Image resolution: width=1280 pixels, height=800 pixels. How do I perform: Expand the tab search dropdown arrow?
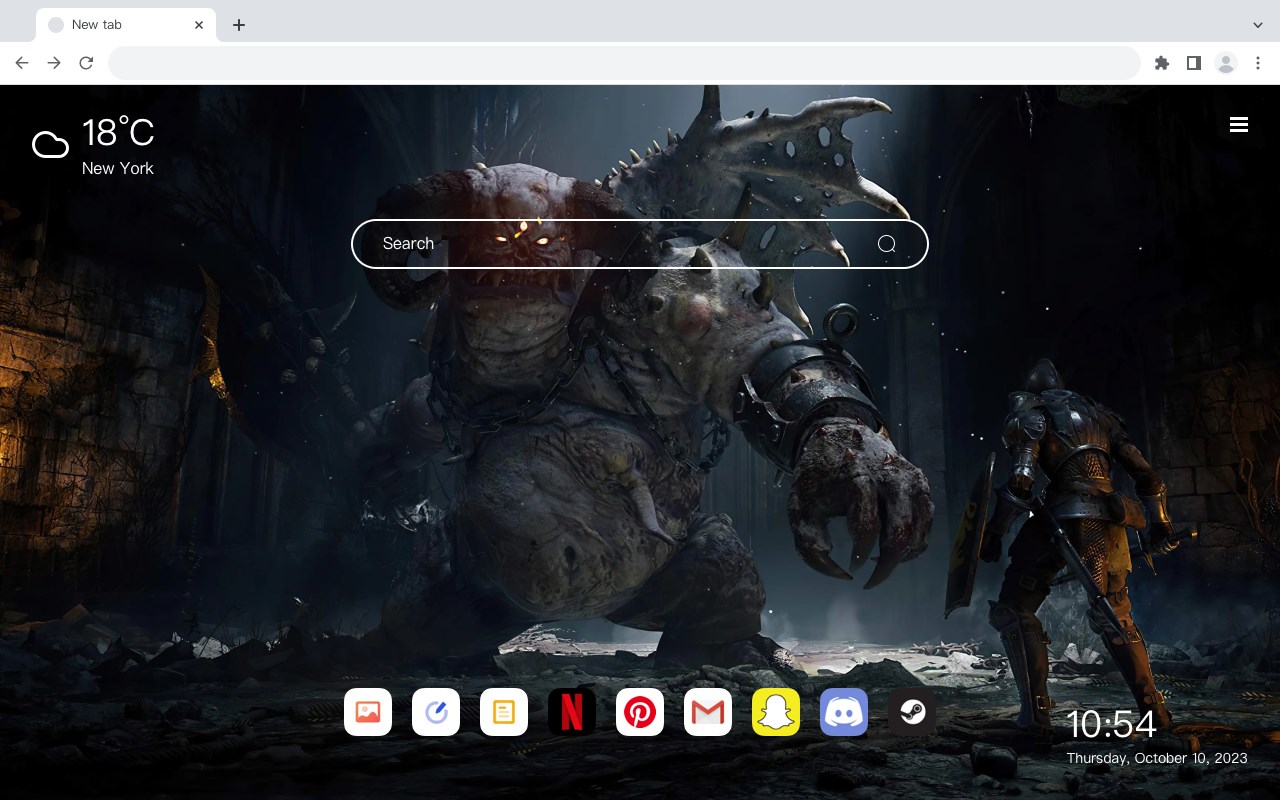pos(1258,25)
